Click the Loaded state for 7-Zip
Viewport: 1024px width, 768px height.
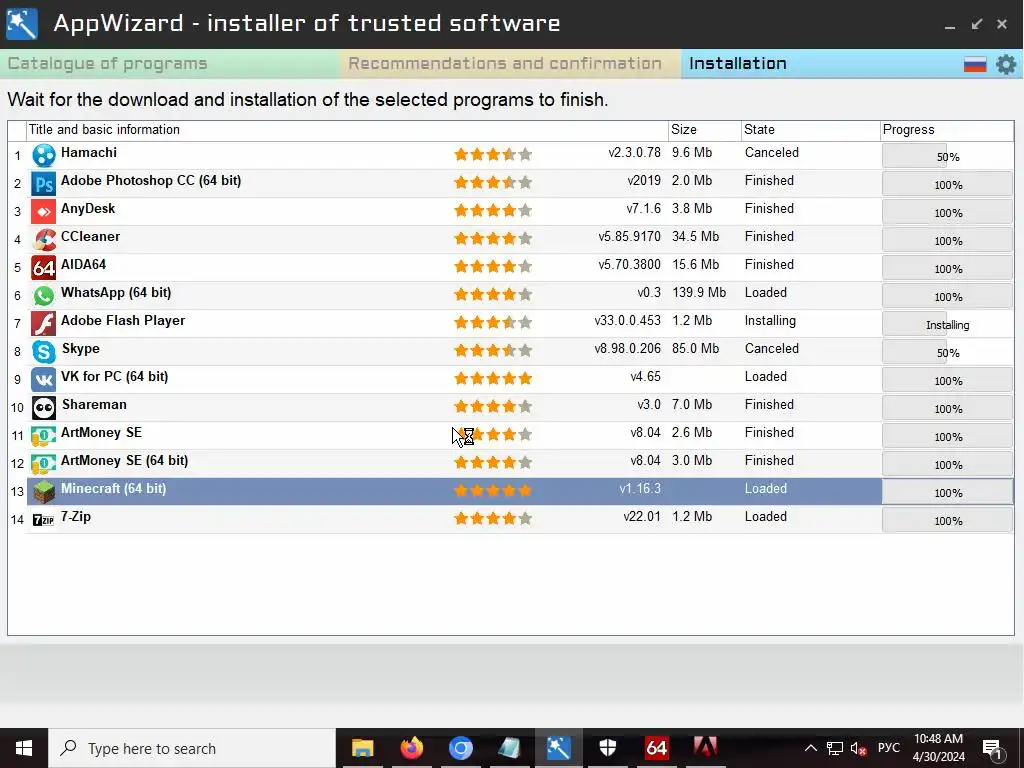pyautogui.click(x=765, y=517)
